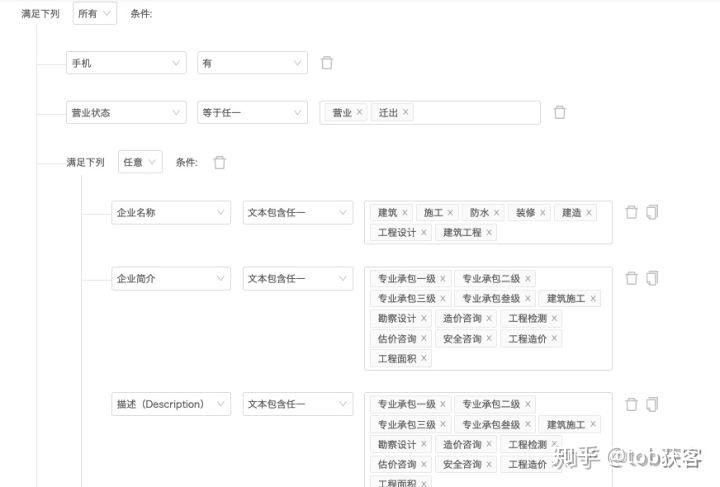720x487 pixels.
Task: Delete the 企业名称 condition row
Action: point(631,212)
